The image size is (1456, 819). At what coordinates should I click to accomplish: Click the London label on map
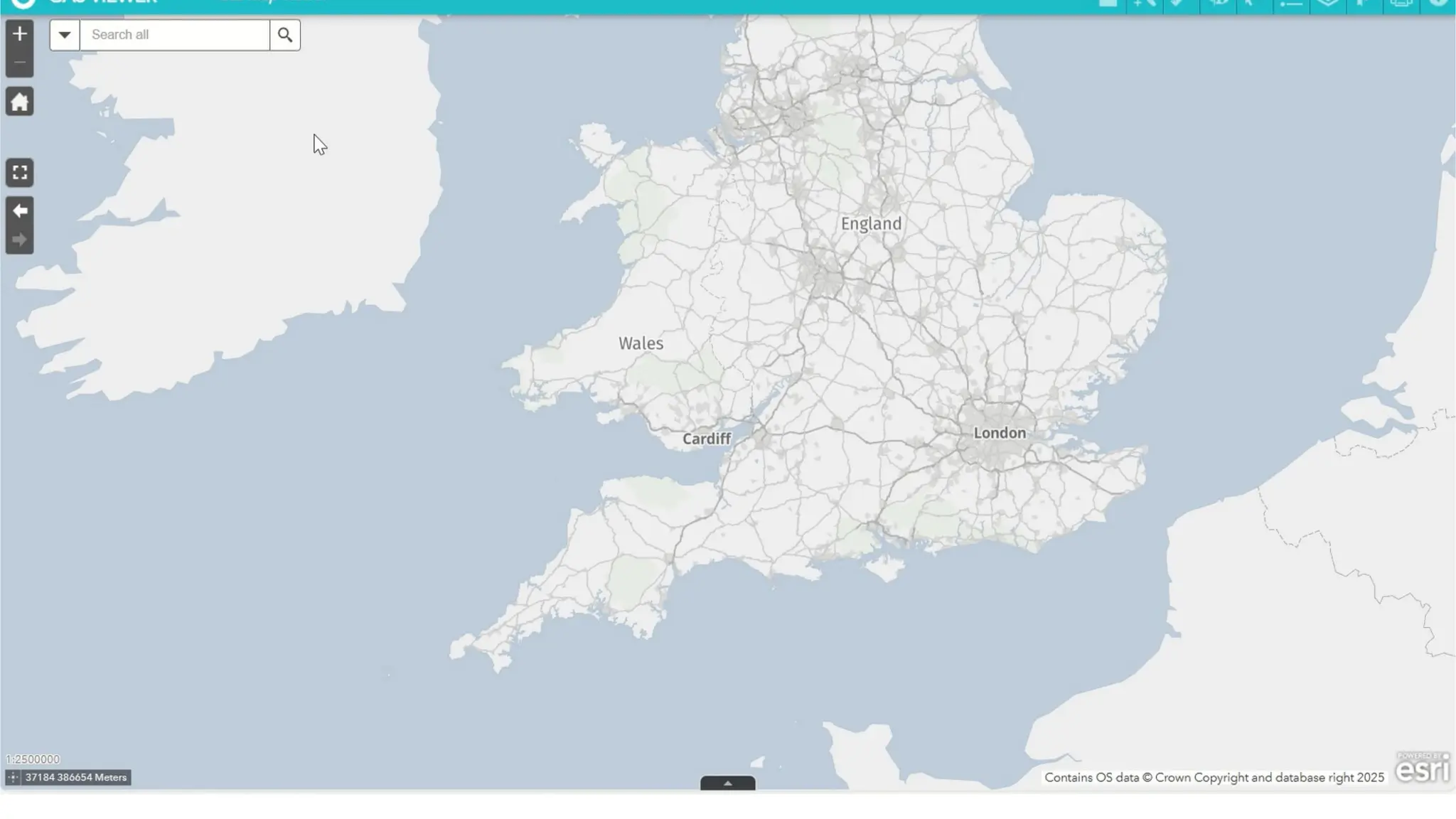[x=999, y=433]
